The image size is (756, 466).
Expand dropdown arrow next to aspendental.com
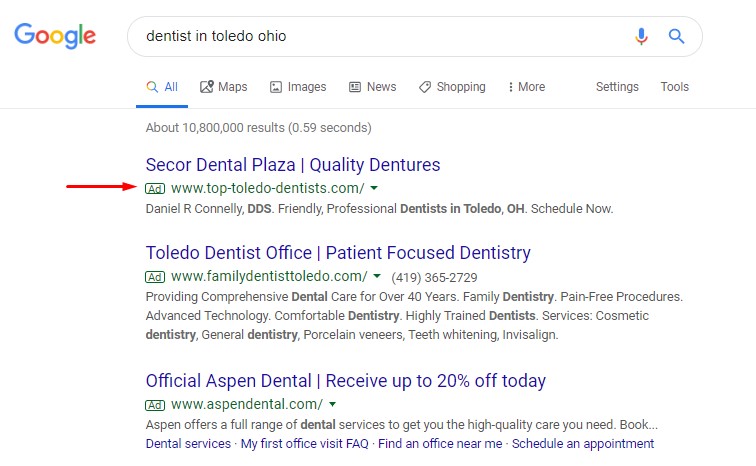click(x=332, y=404)
